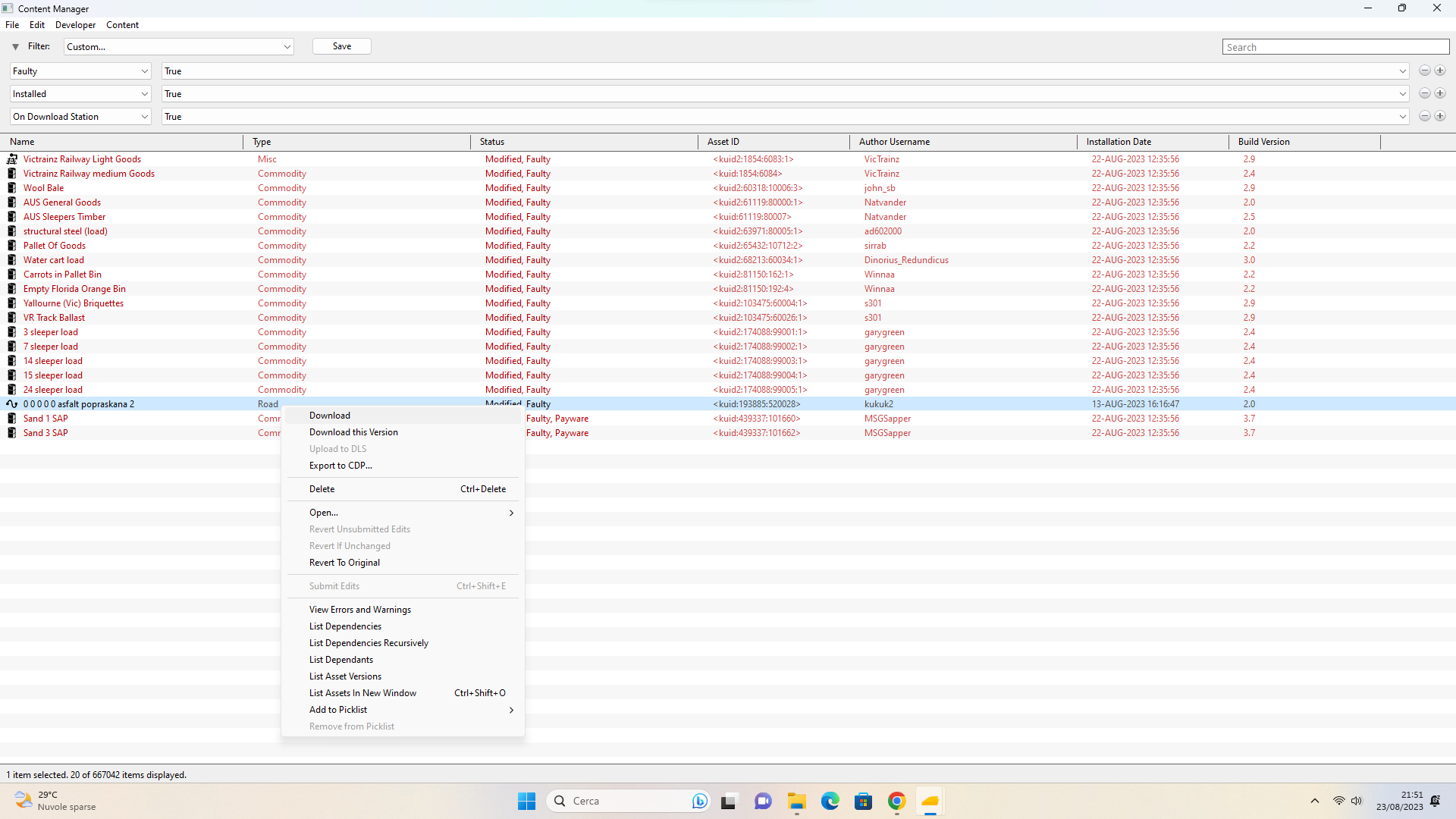Screen dimensions: 1456x819
Task: Open the Faulty criteria dropdown
Action: coord(80,71)
